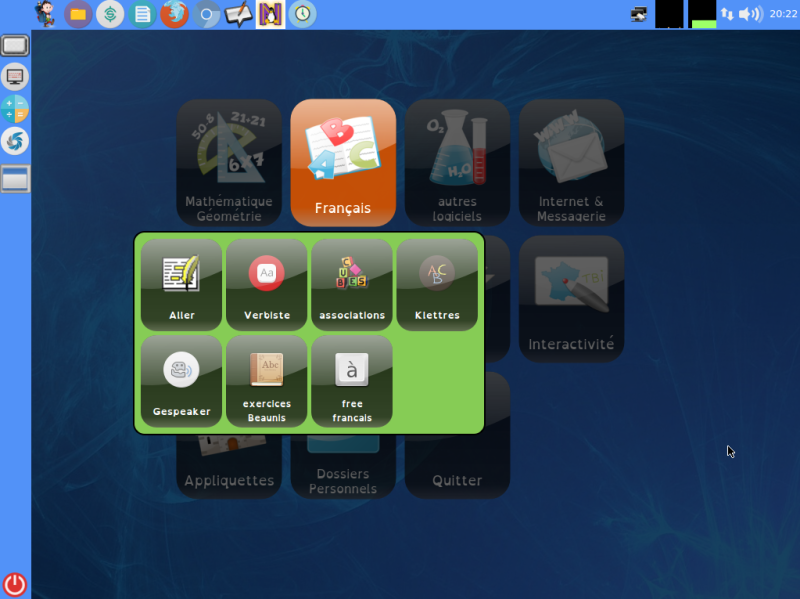
Task: Open the autres logiciels category
Action: click(x=458, y=163)
